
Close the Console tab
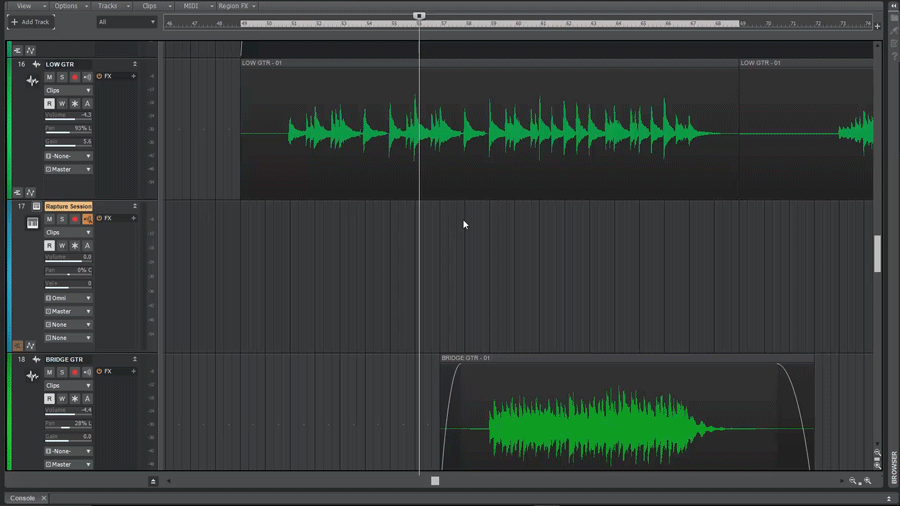(x=44, y=498)
